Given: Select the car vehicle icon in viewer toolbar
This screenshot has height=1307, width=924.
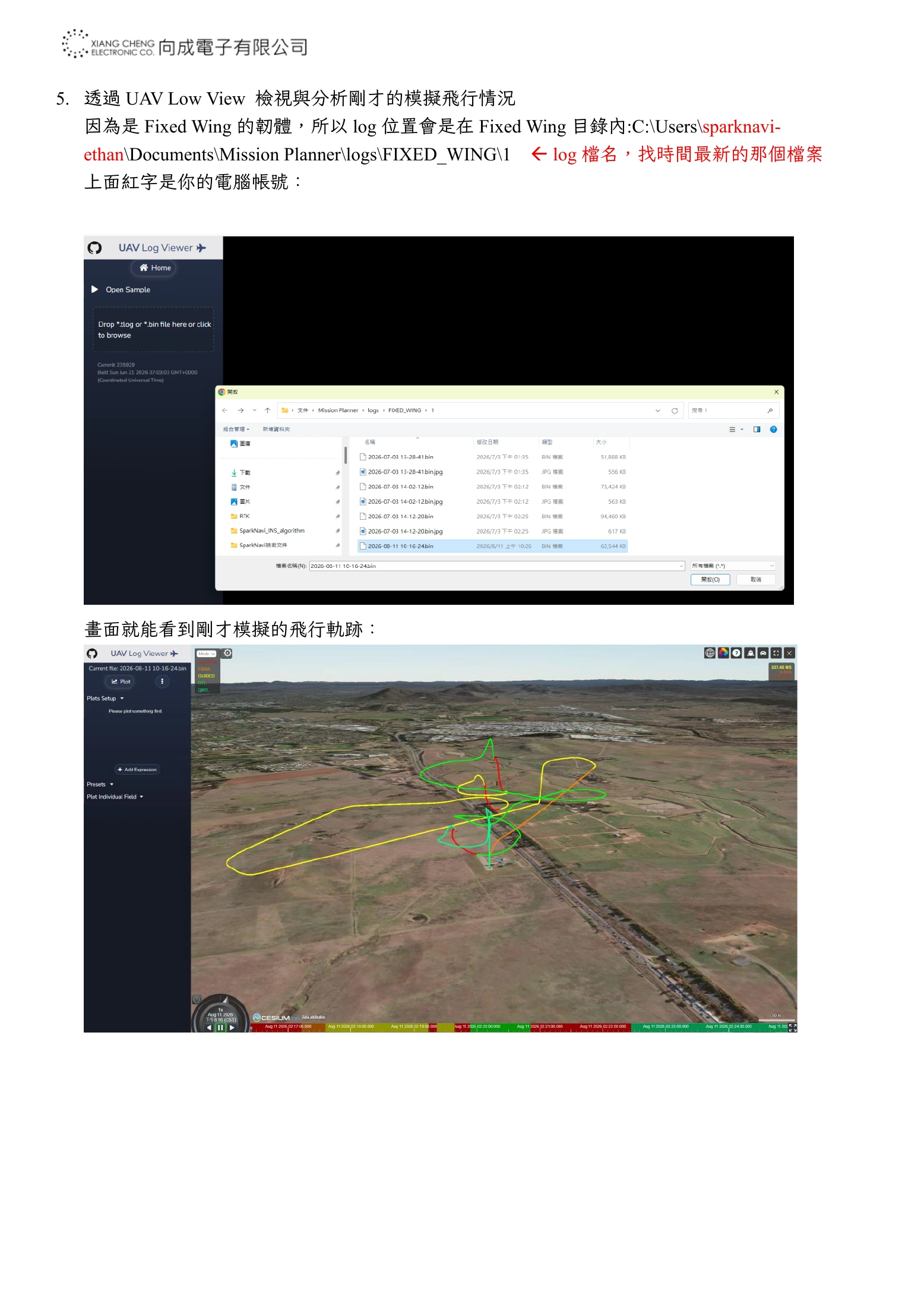Looking at the screenshot, I should 763,653.
